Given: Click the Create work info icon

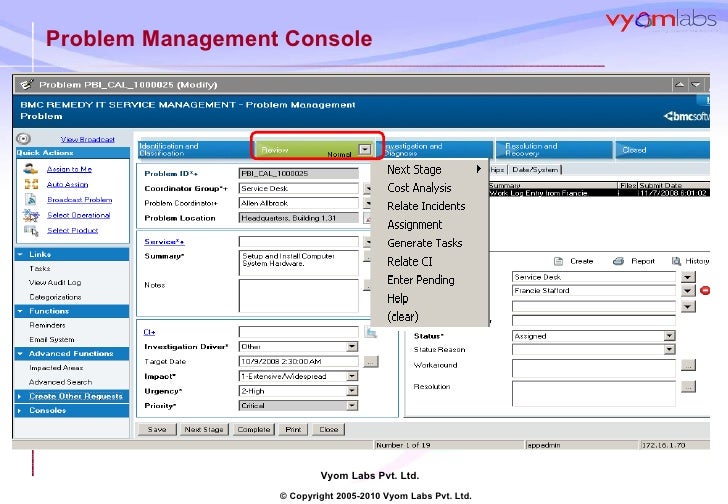Looking at the screenshot, I should (x=559, y=261).
